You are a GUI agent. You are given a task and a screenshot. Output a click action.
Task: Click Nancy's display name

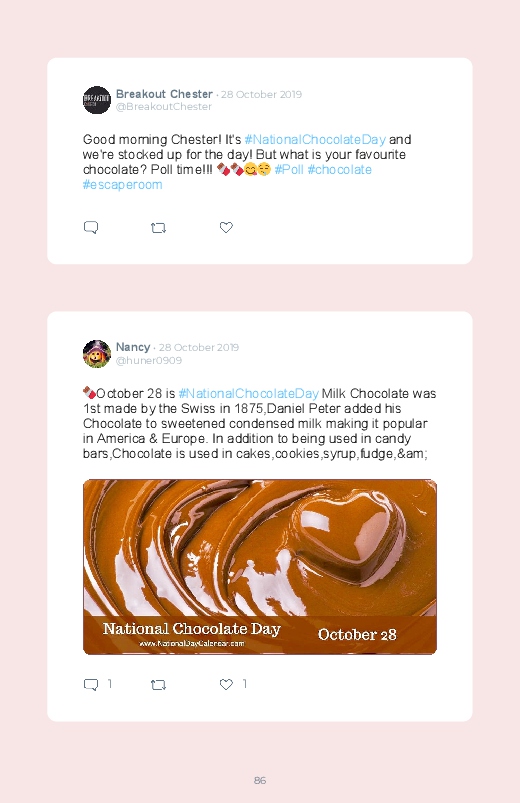(133, 347)
